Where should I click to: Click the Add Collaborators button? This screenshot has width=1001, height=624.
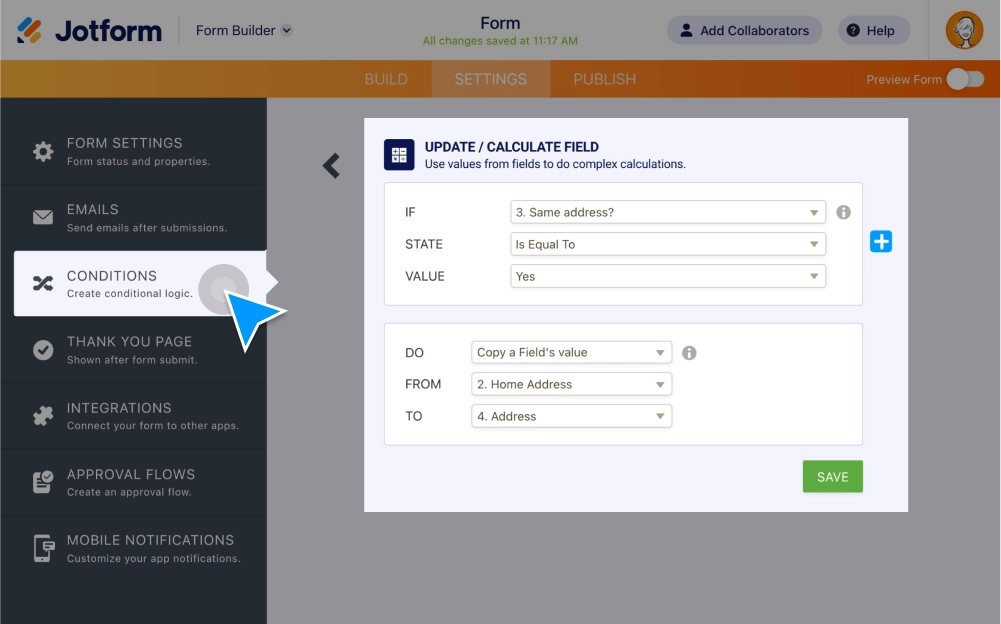point(744,30)
